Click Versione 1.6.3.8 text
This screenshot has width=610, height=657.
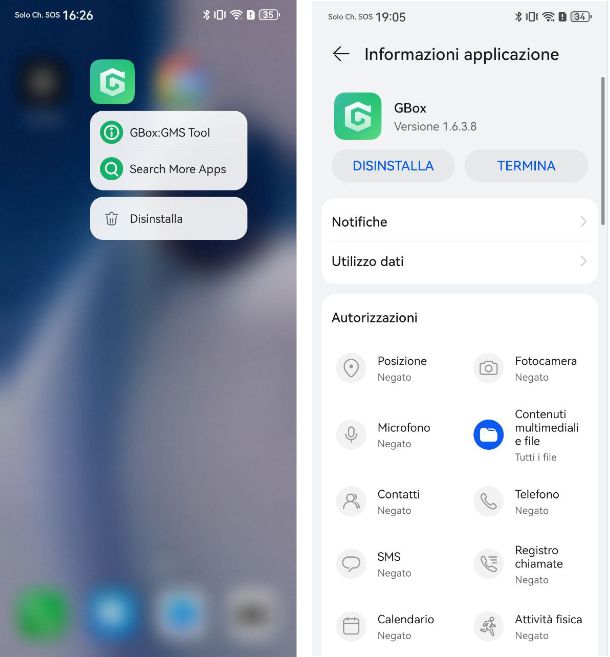[x=435, y=127]
